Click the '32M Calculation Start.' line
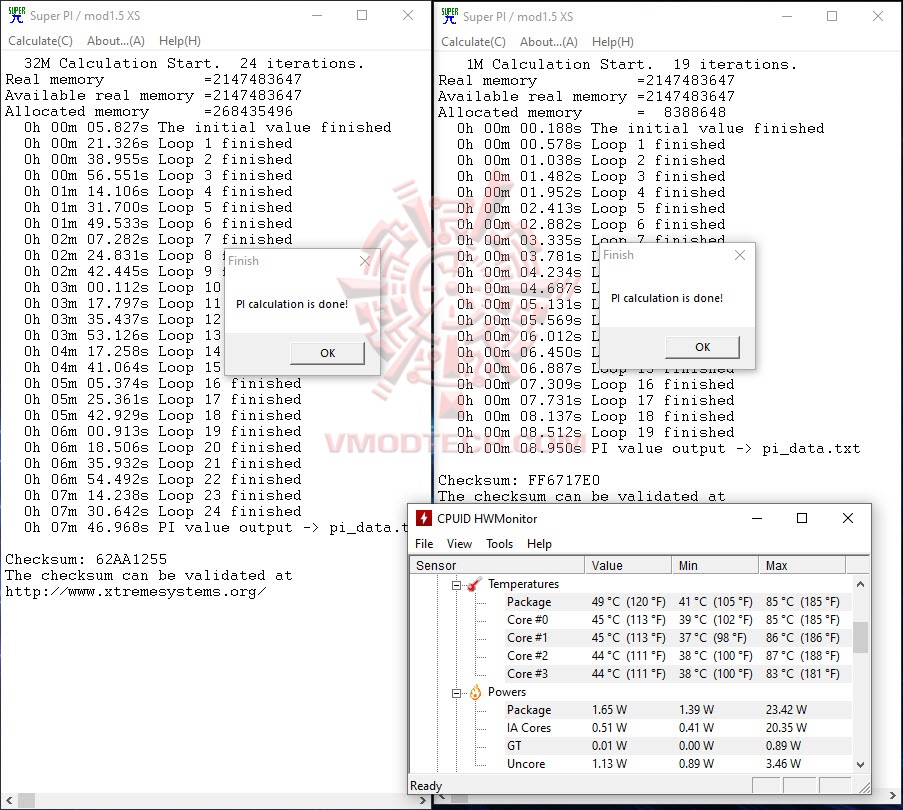 pos(194,63)
